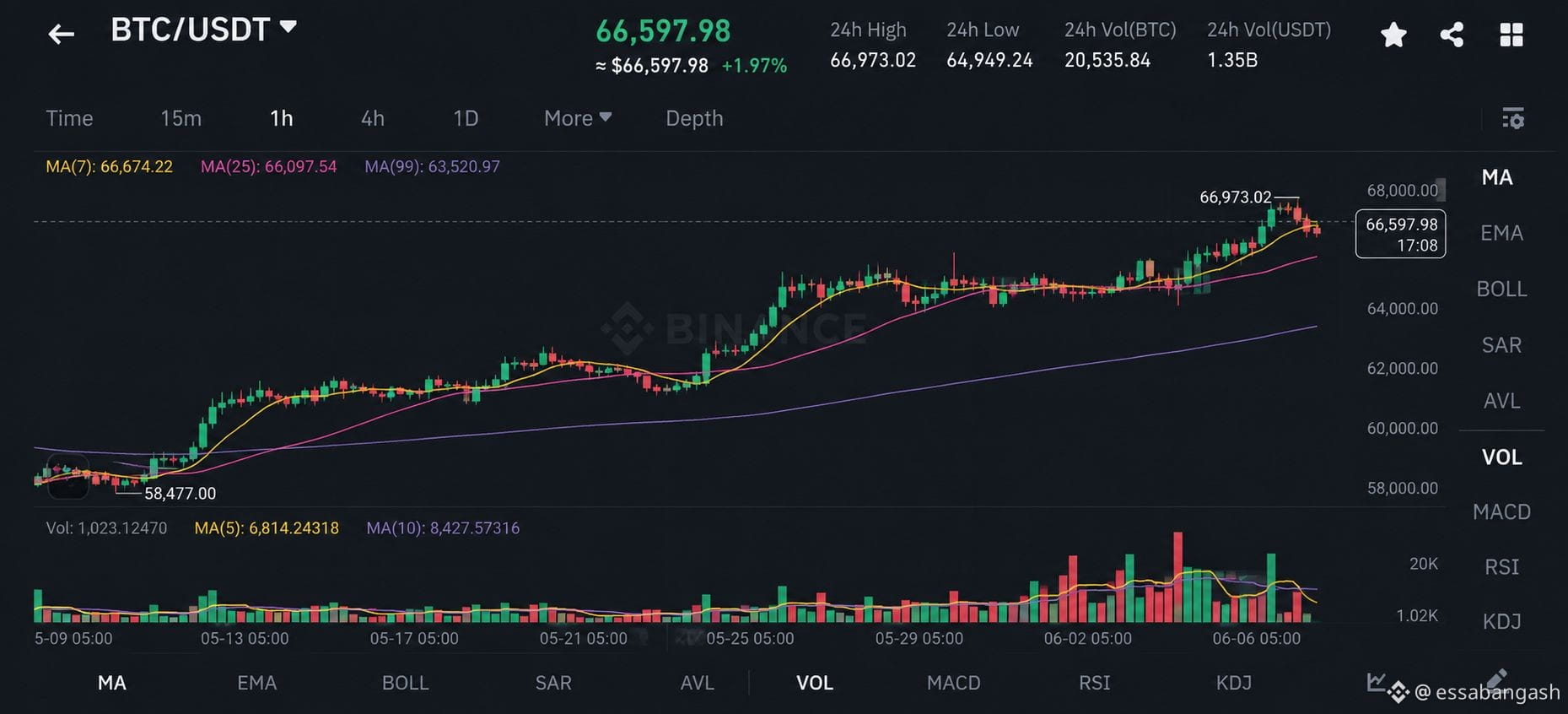
Task: Toggle BOLL indicator in right sidebar
Action: tap(1501, 289)
